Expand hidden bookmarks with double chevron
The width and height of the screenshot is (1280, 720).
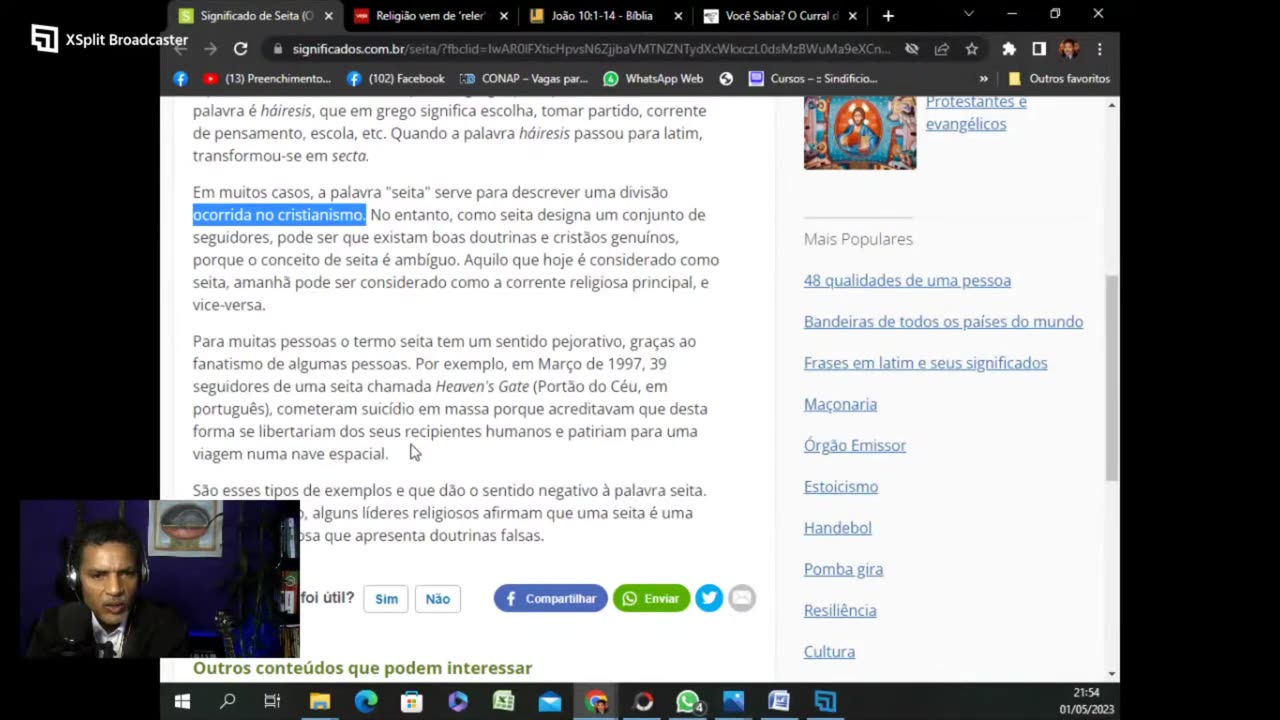click(983, 78)
